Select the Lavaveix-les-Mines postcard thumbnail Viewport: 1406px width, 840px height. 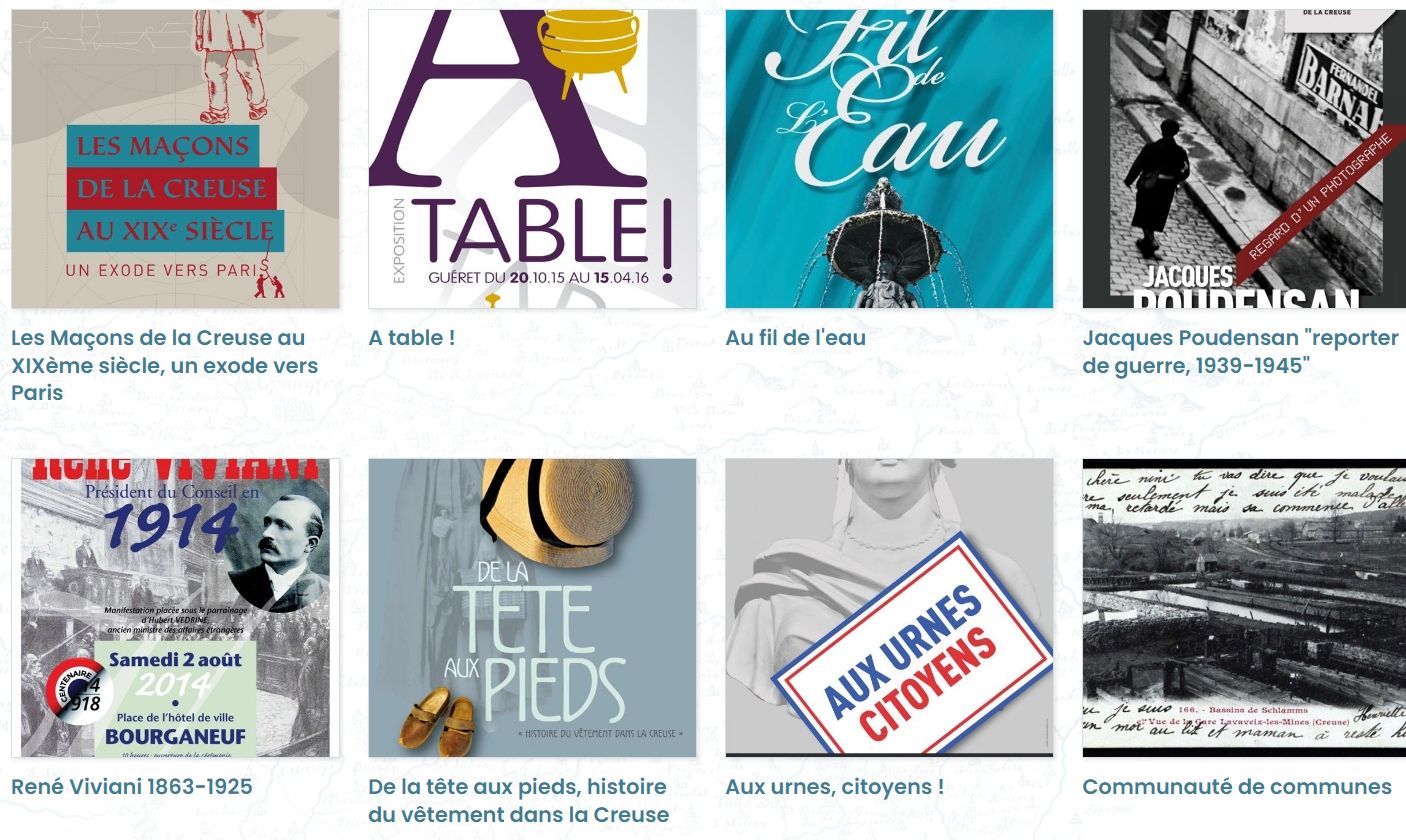click(x=1244, y=607)
